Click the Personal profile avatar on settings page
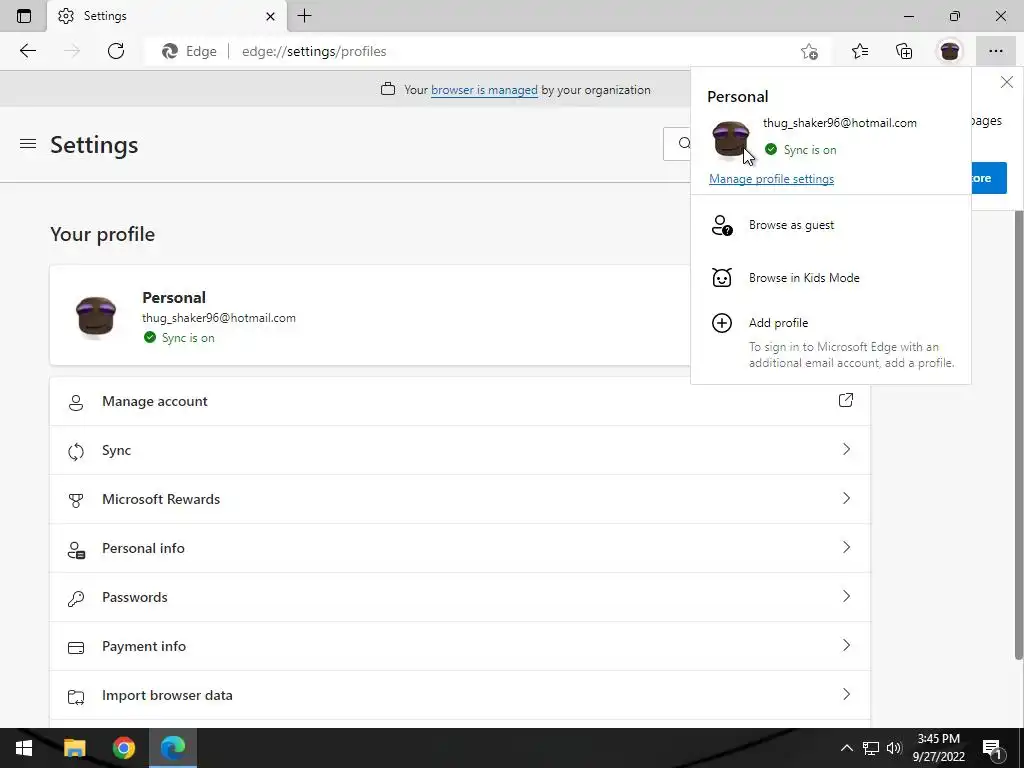 pos(96,317)
